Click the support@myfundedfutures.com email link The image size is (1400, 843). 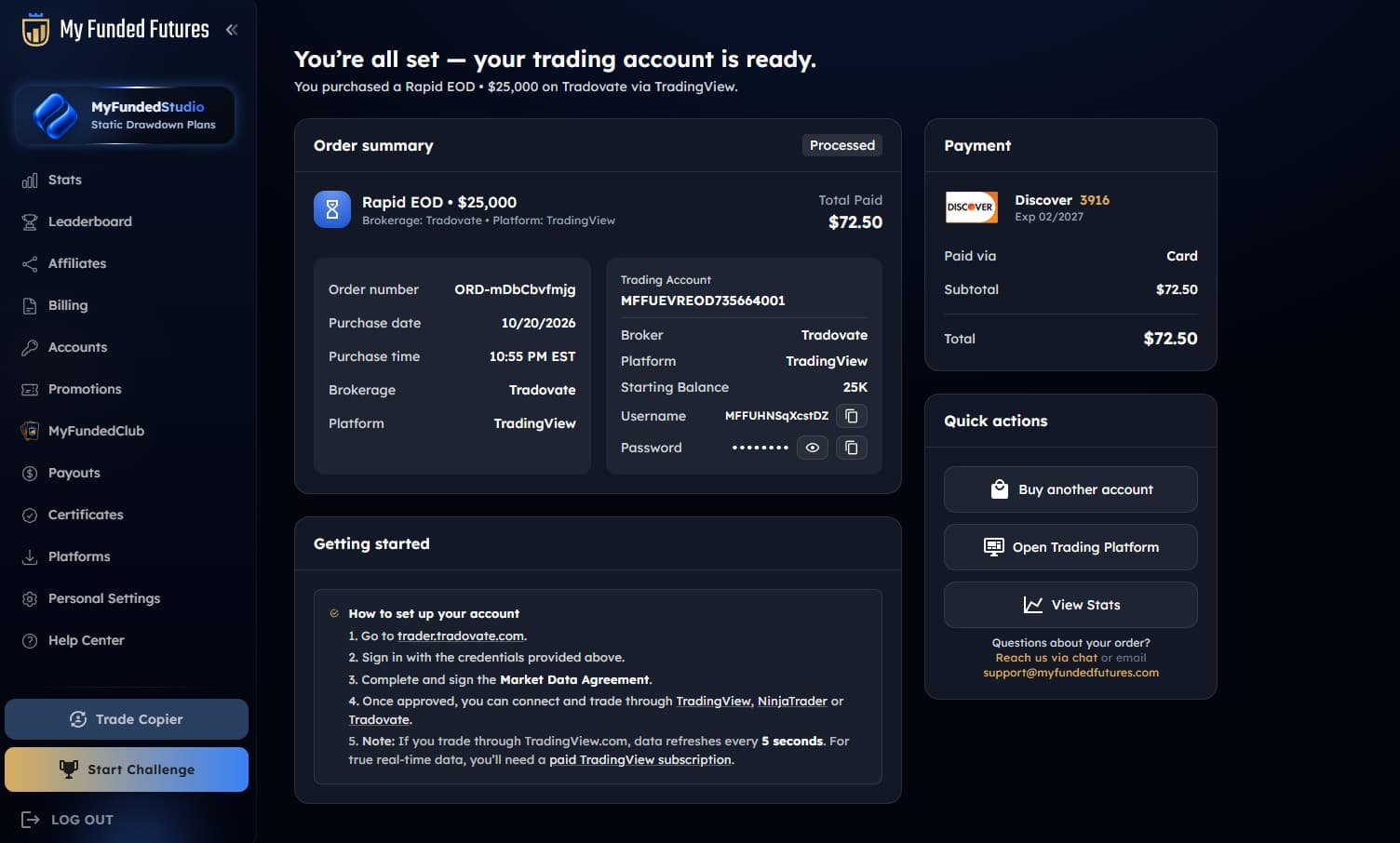(x=1071, y=673)
